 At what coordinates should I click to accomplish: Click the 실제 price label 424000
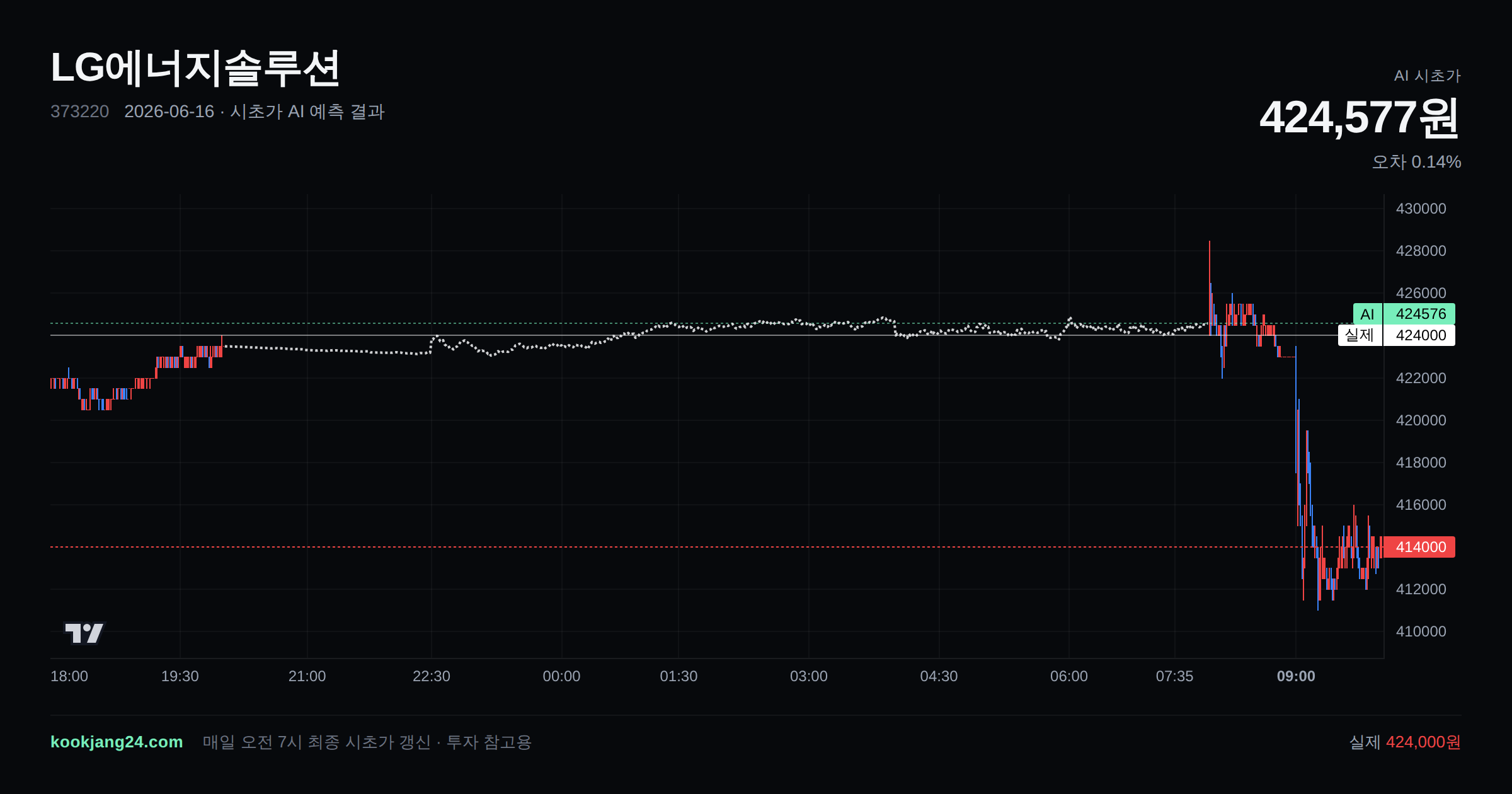(1397, 335)
